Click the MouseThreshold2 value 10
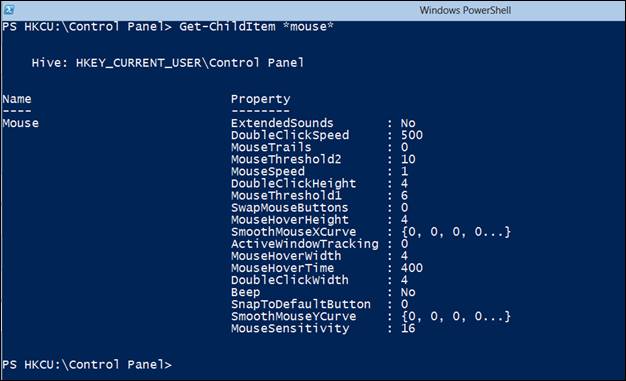This screenshot has width=626, height=381. coord(408,159)
